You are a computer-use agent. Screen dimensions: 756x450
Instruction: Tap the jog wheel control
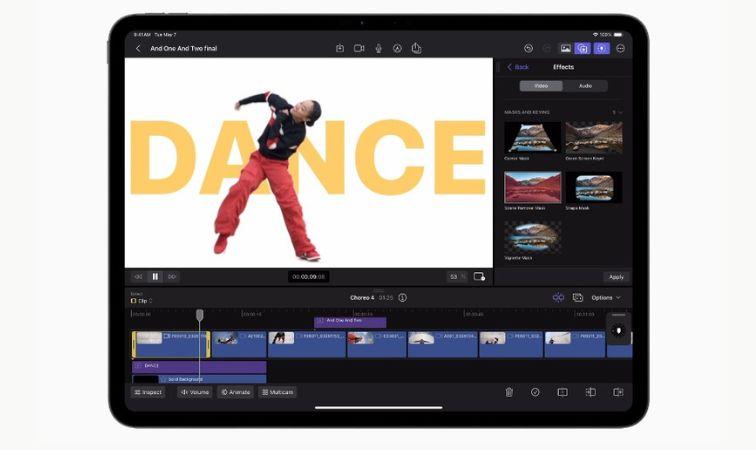pos(619,330)
